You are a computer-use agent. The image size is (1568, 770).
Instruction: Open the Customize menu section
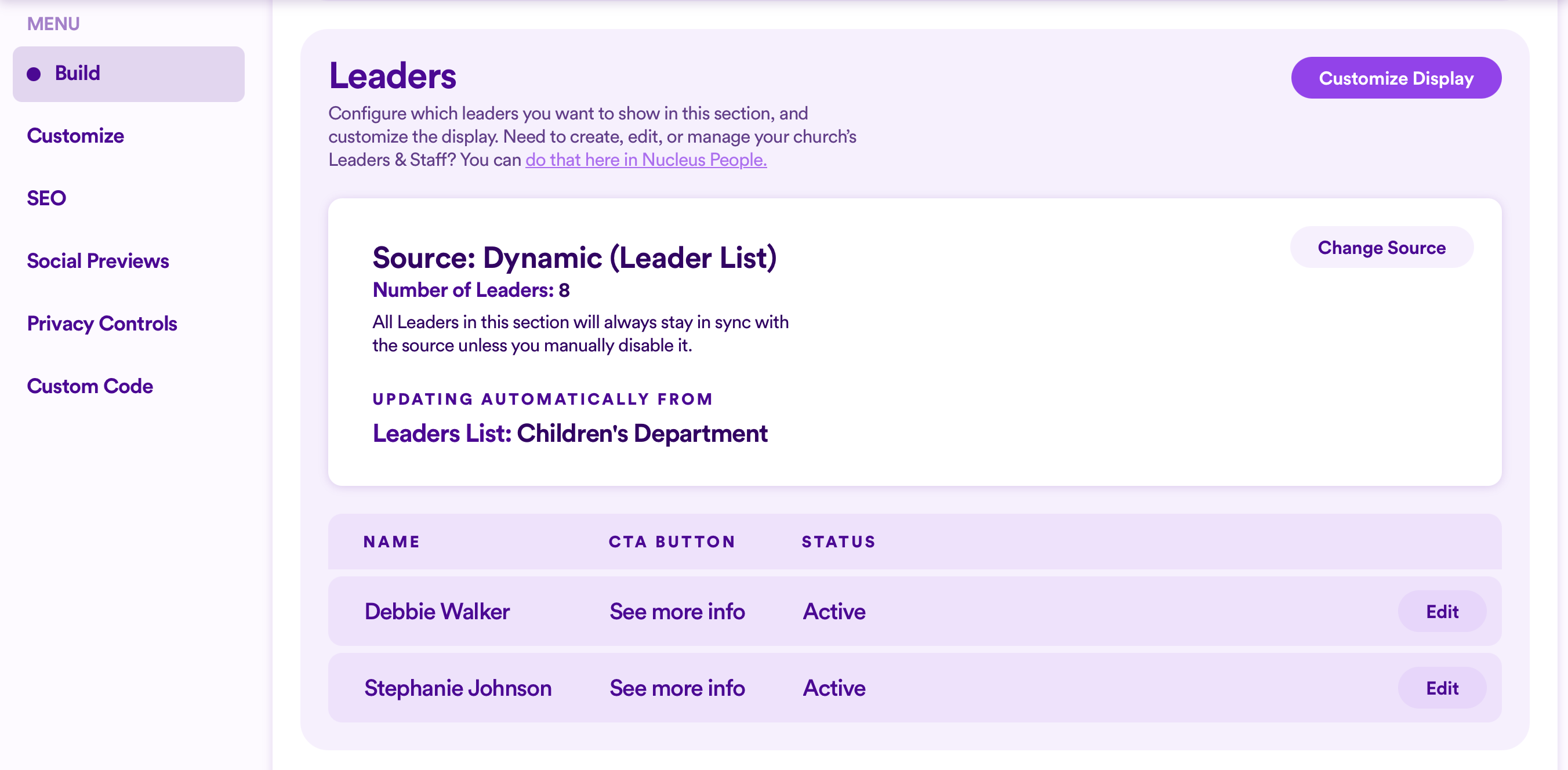coord(75,136)
